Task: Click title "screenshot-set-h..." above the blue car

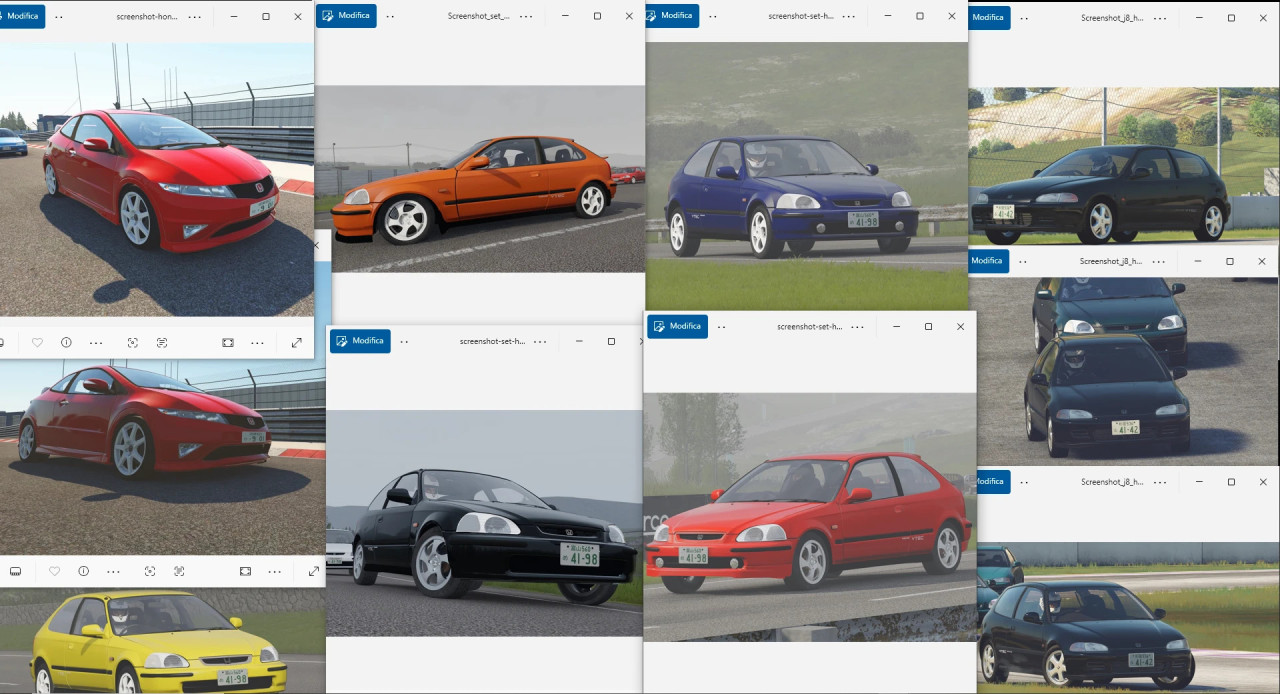Action: pyautogui.click(x=800, y=17)
